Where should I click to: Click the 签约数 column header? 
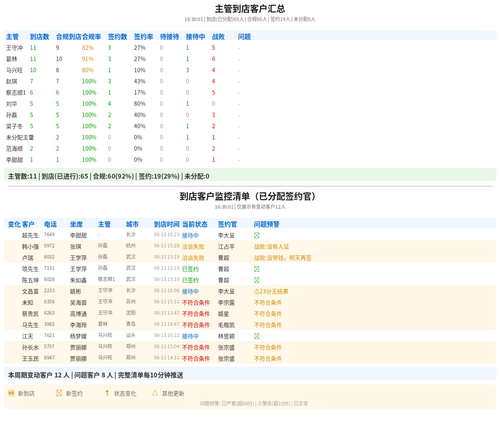(117, 37)
